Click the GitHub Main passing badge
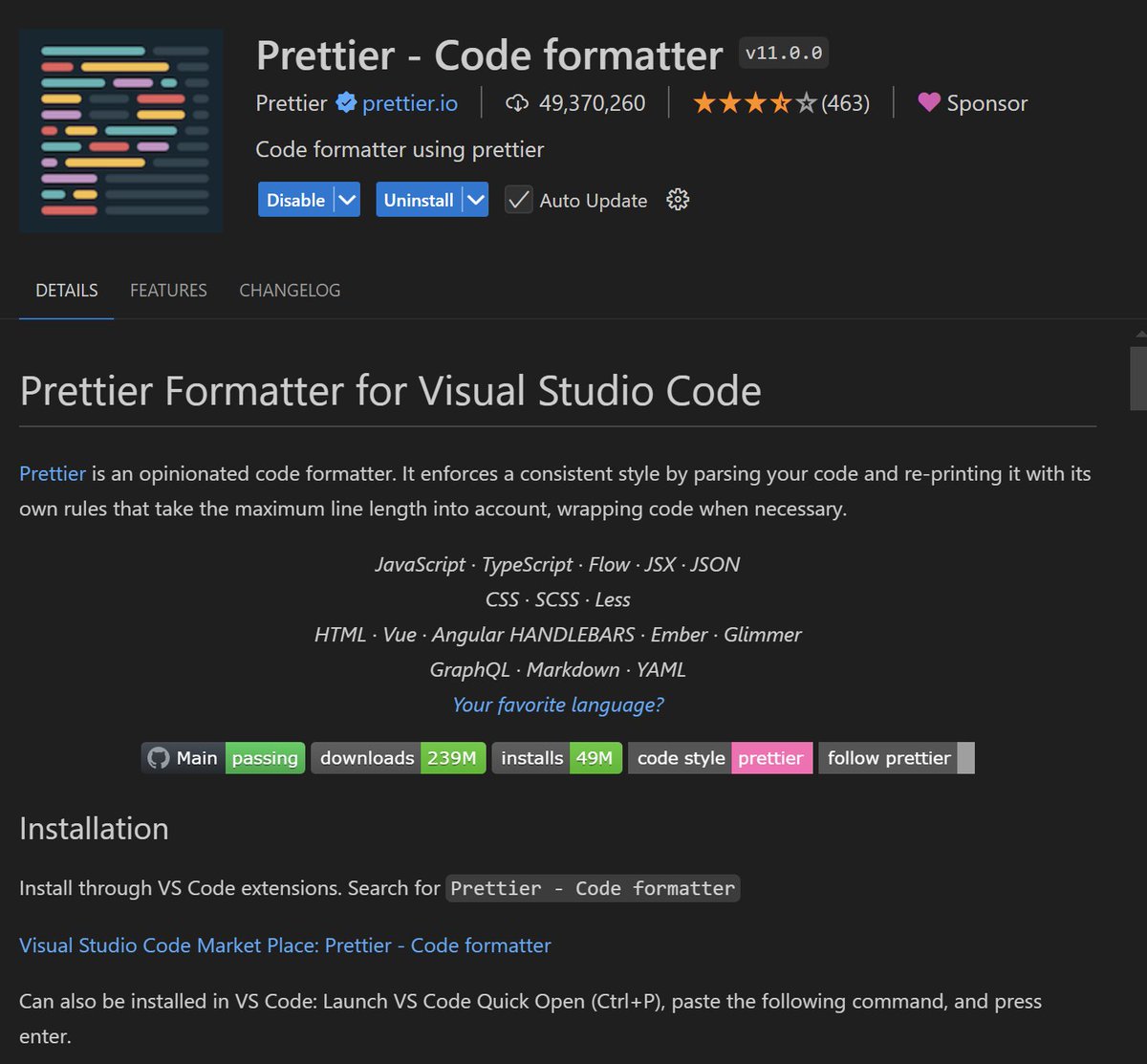Image resolution: width=1147 pixels, height=1064 pixels. [x=224, y=758]
